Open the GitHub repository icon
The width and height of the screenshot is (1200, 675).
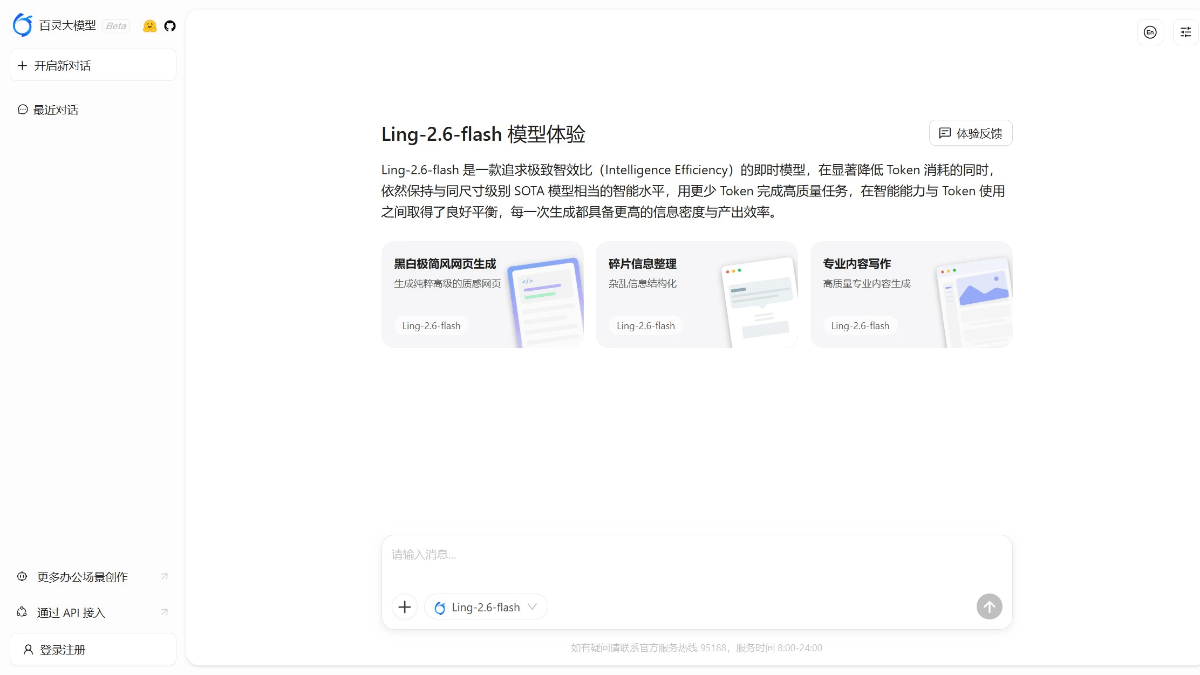tap(170, 26)
